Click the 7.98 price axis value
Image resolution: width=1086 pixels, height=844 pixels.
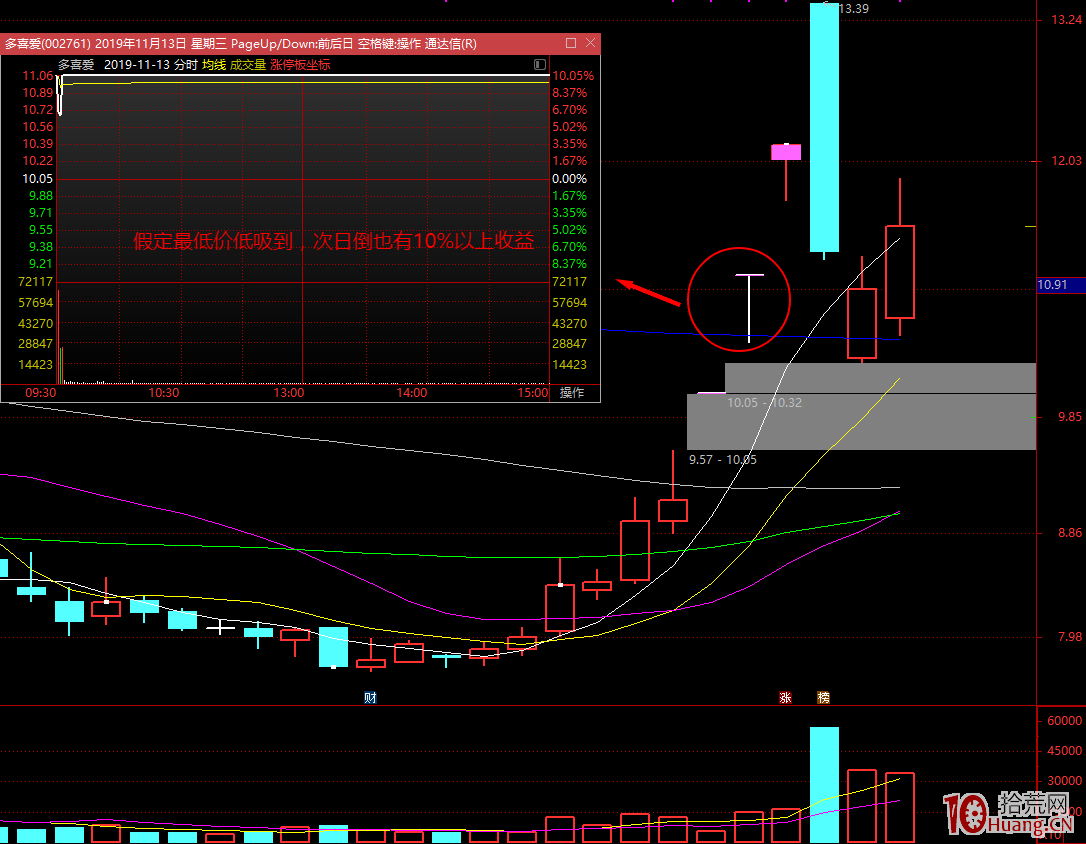click(1069, 636)
